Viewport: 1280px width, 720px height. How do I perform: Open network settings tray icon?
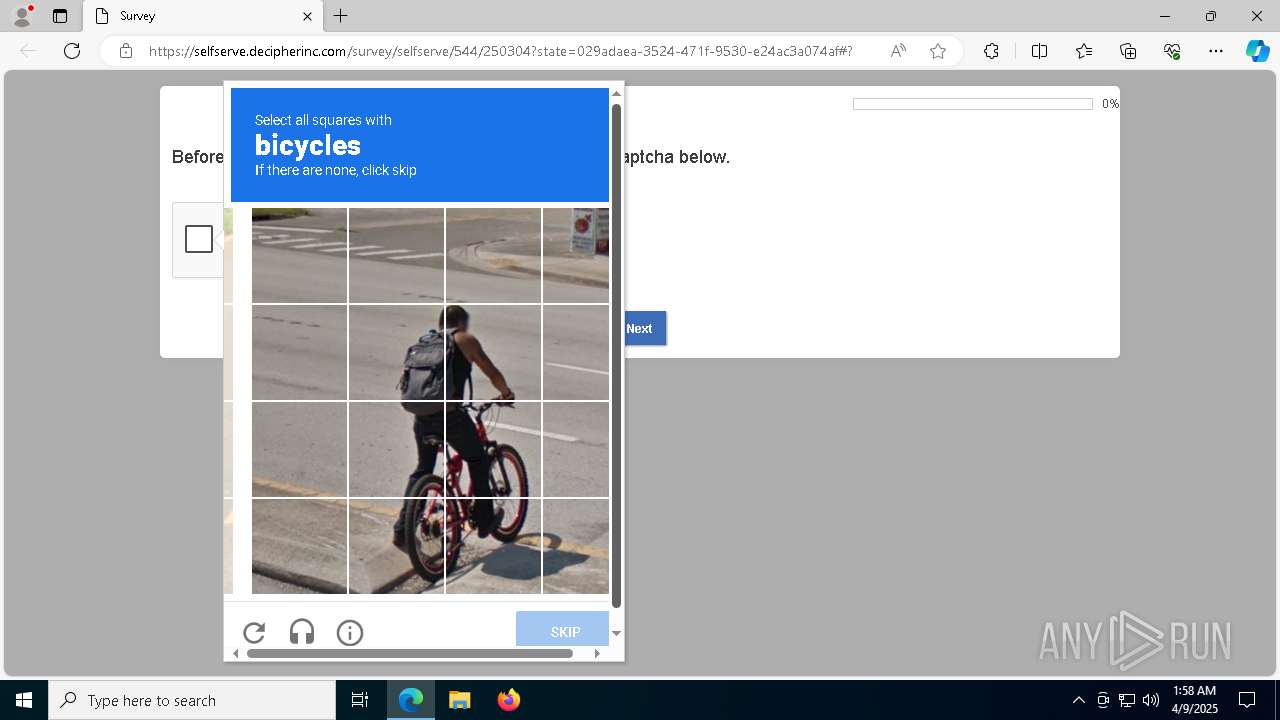point(1127,700)
